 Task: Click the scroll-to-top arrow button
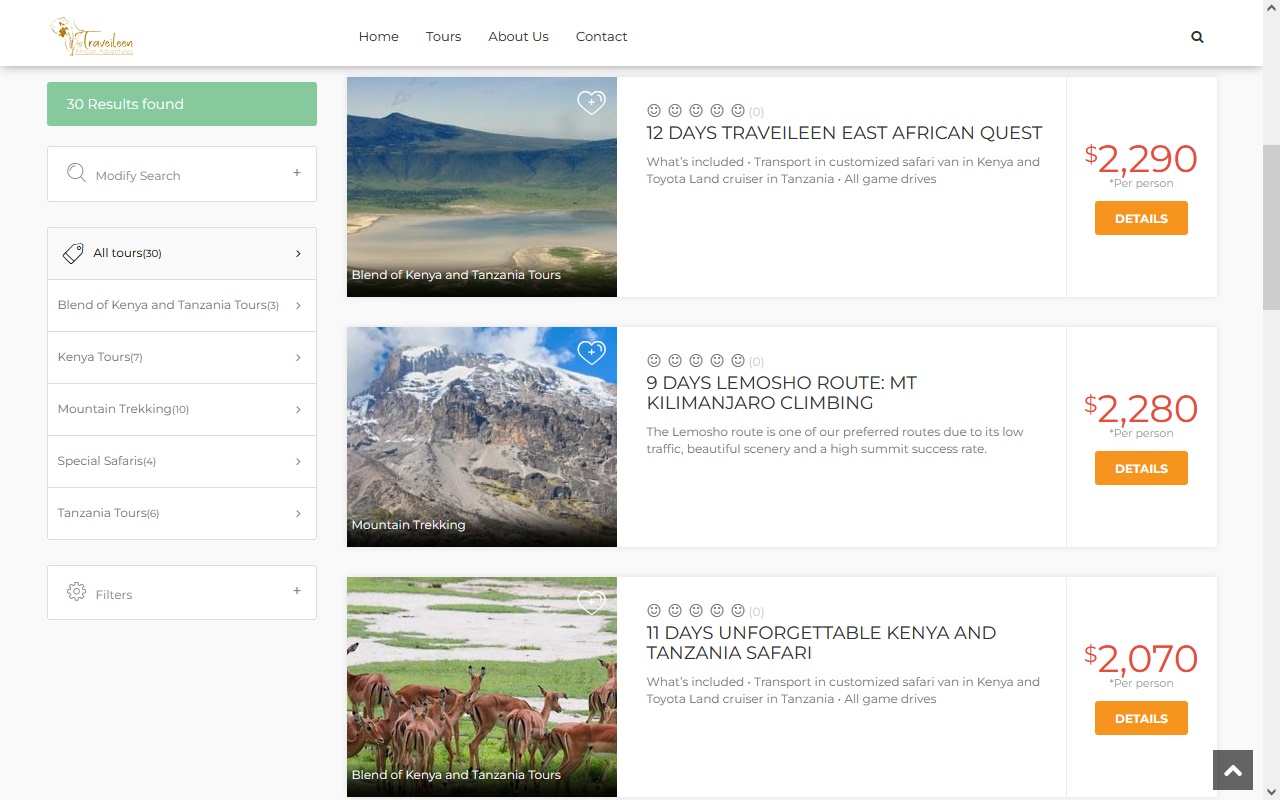(1233, 770)
